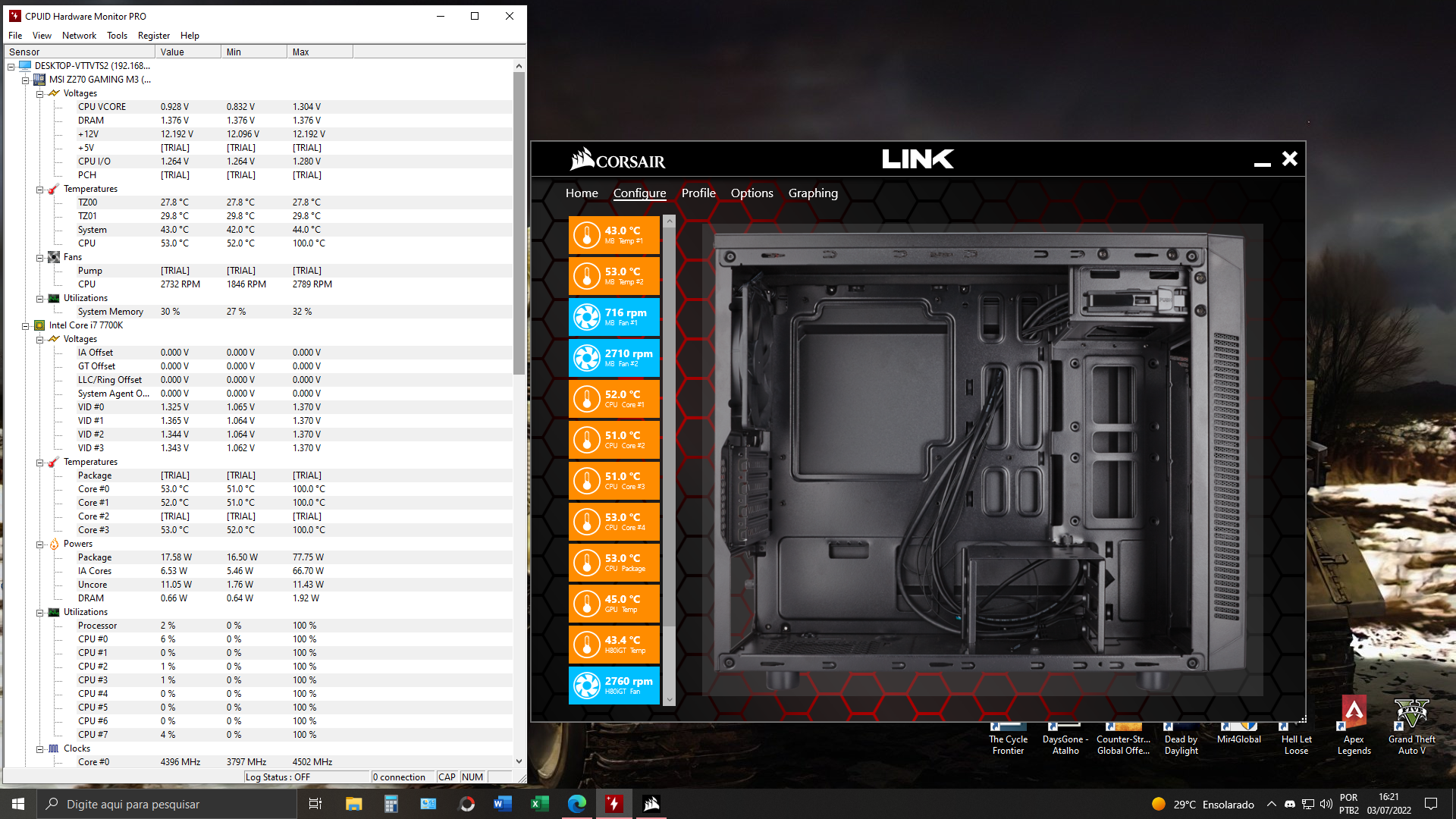The width and height of the screenshot is (1456, 819).
Task: Click the Log Status : OFF status text
Action: click(278, 777)
